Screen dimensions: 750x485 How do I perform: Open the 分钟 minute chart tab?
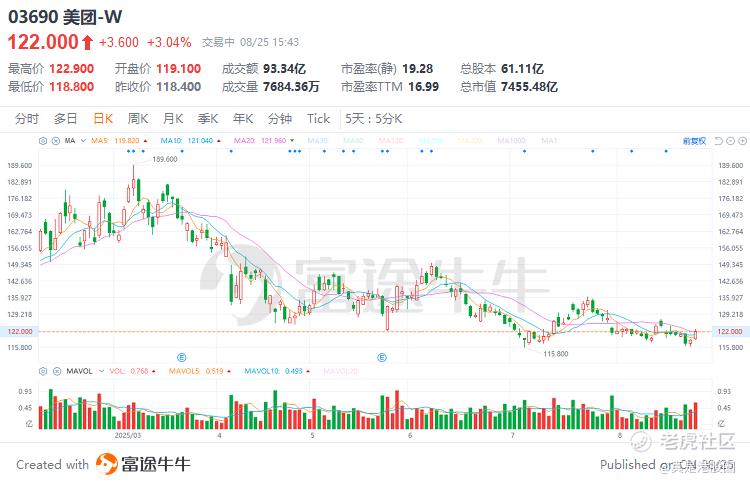(x=280, y=119)
